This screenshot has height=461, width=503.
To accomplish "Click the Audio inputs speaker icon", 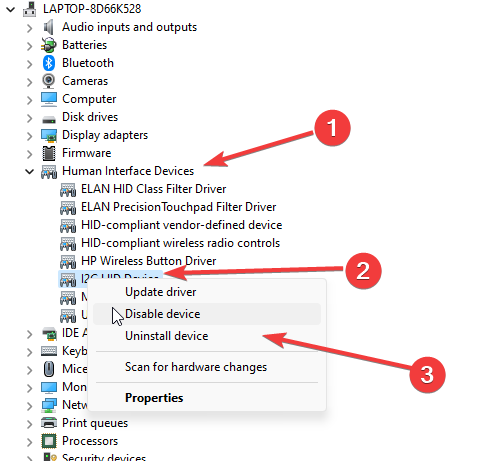I will [49, 27].
